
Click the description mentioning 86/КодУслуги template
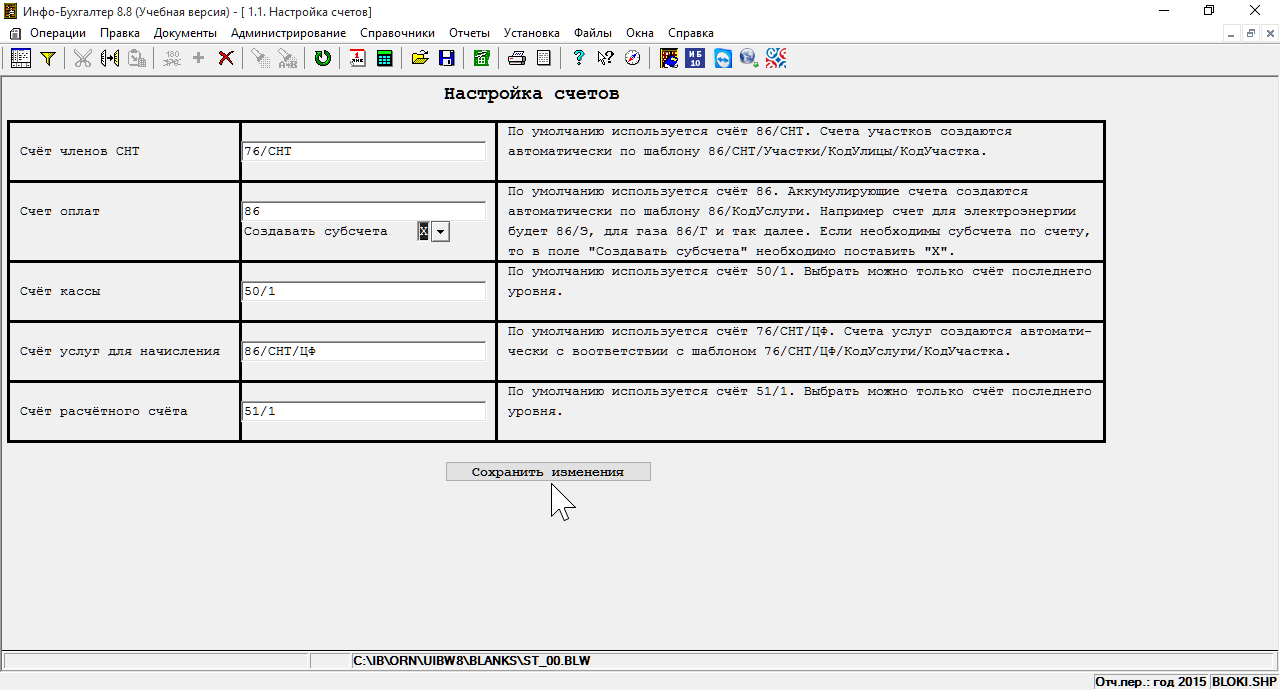pyautogui.click(x=800, y=221)
